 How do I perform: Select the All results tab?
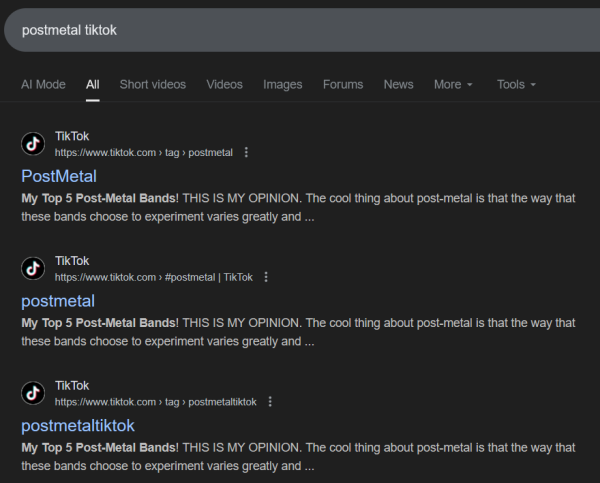coord(93,85)
